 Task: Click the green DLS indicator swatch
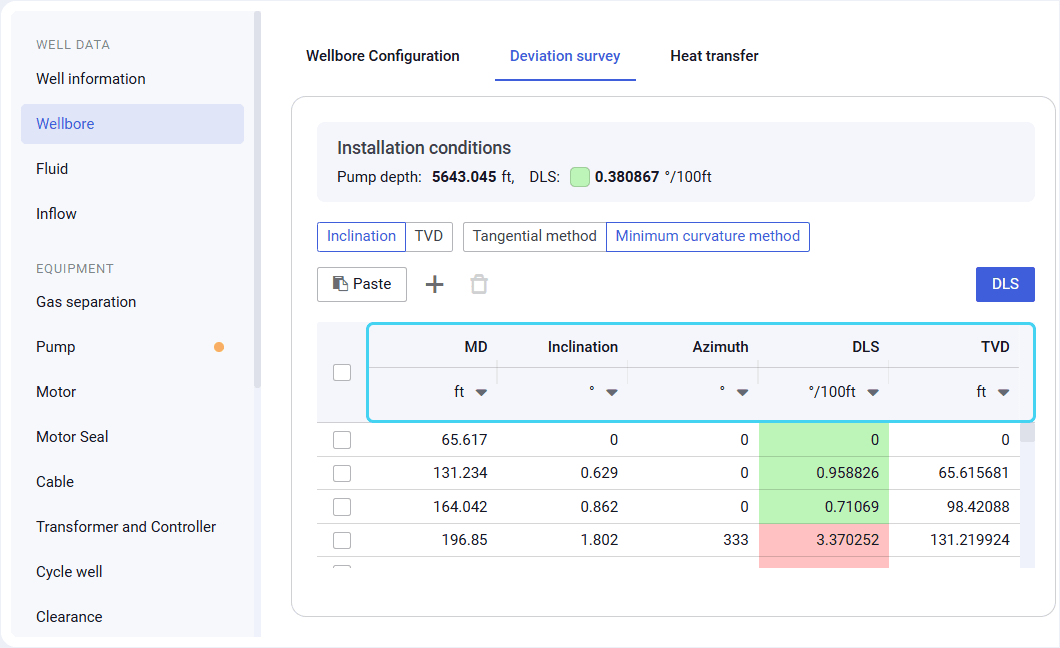click(x=579, y=177)
